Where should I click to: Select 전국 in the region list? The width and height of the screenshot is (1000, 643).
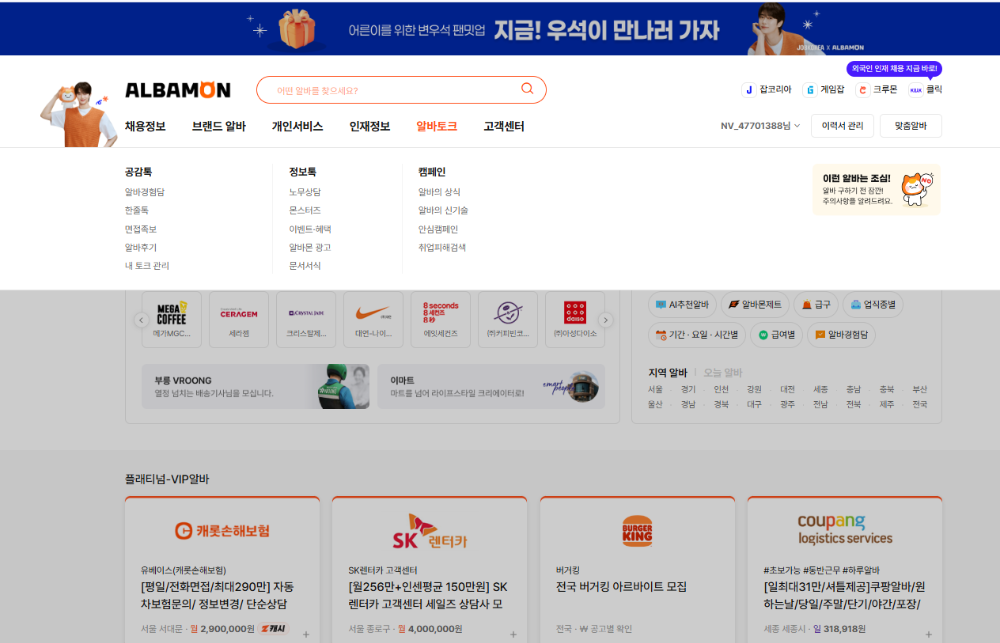coord(920,404)
